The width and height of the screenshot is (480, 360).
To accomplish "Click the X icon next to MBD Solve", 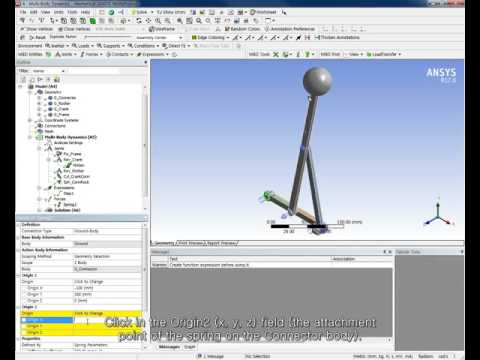I will [x=276, y=54].
